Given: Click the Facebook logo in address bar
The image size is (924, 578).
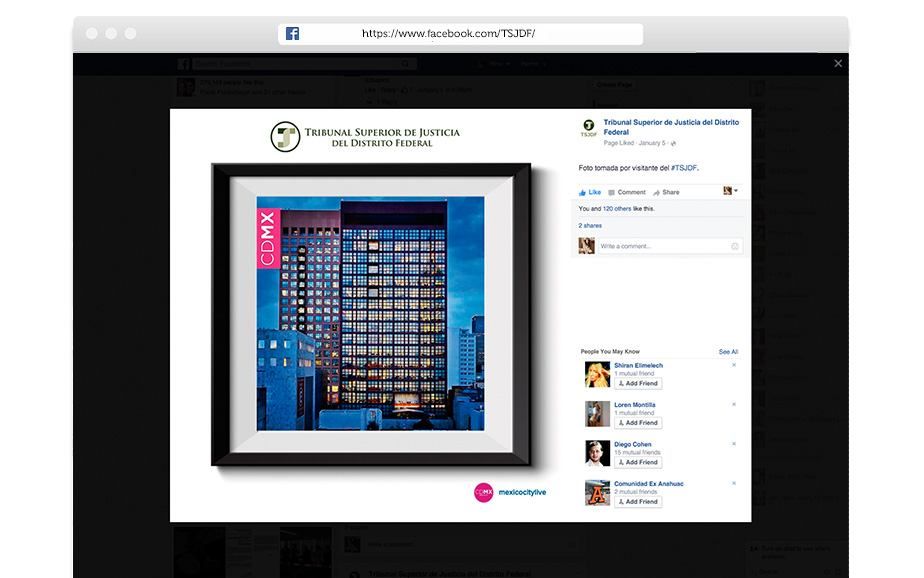Looking at the screenshot, I should point(292,34).
